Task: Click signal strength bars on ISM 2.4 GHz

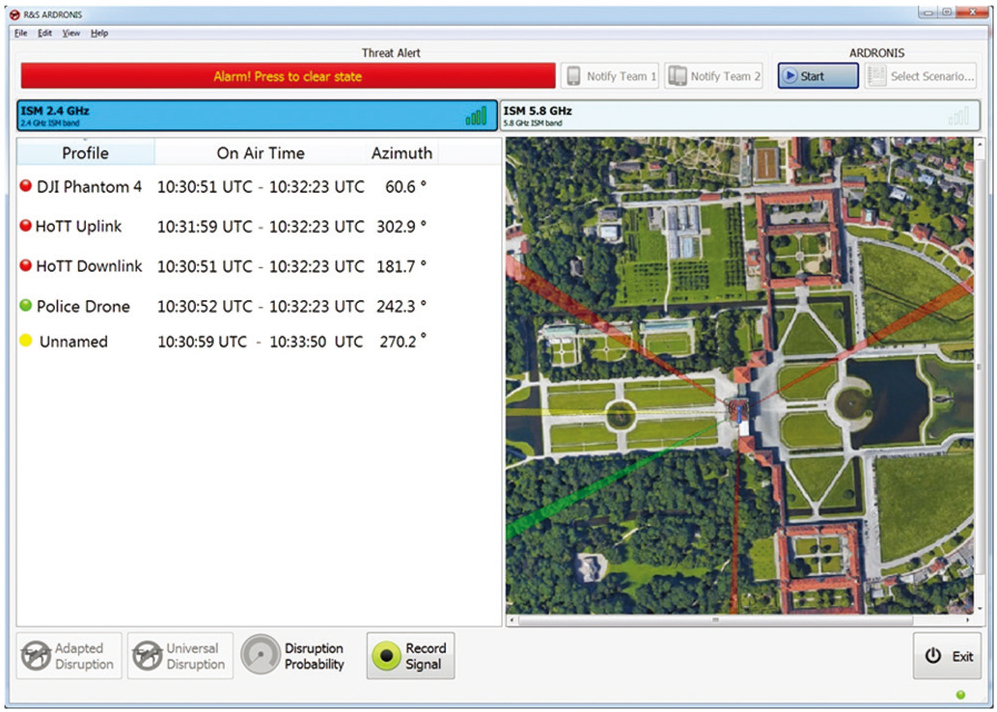Action: (476, 116)
